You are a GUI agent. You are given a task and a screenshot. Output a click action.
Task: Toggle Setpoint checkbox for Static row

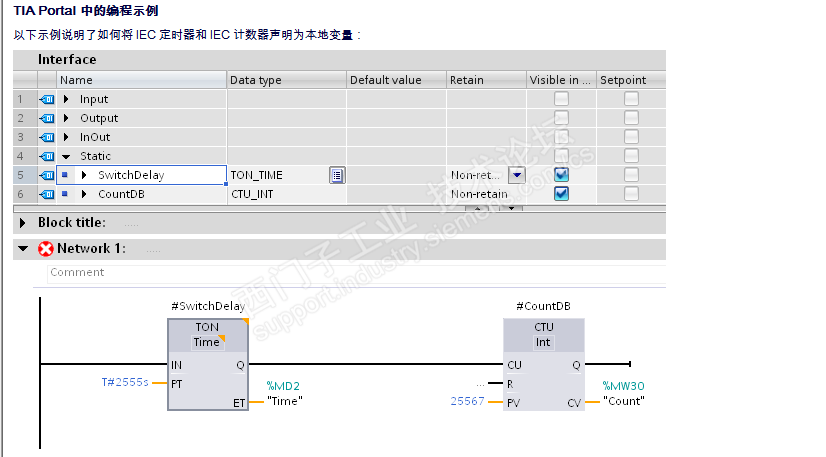click(x=631, y=155)
